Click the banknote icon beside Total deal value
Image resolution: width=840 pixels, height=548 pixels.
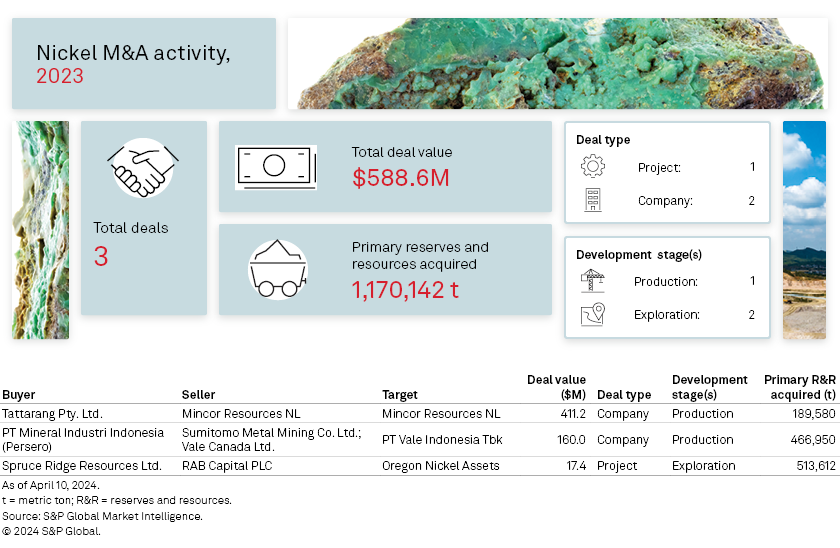click(x=275, y=167)
